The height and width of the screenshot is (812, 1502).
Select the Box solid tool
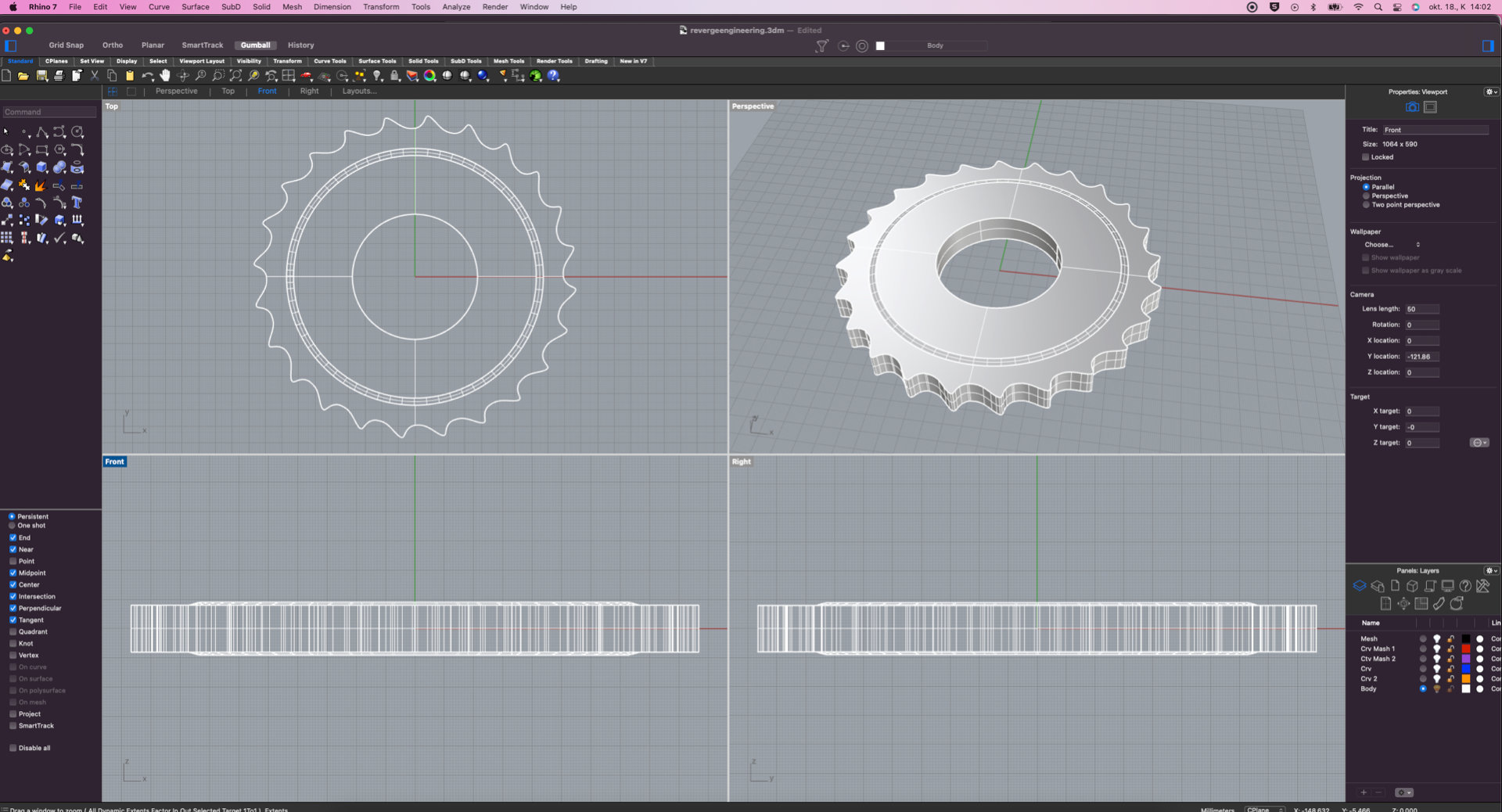click(x=42, y=167)
